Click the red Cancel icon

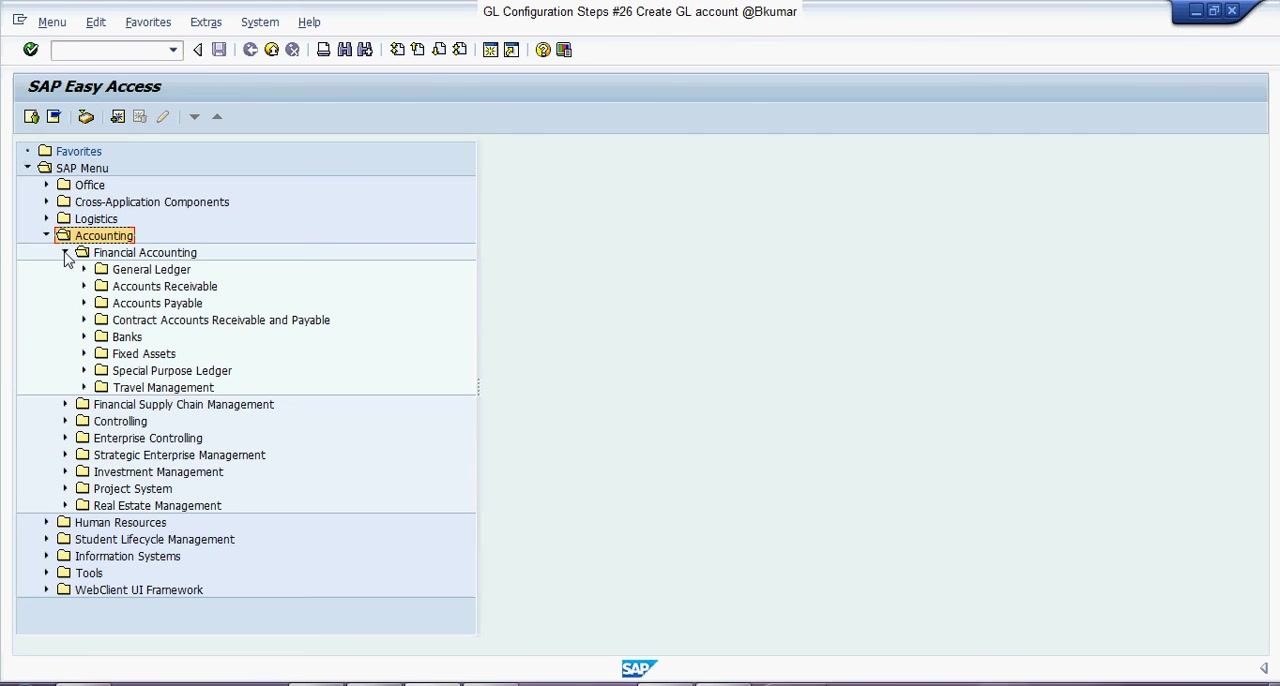[292, 50]
